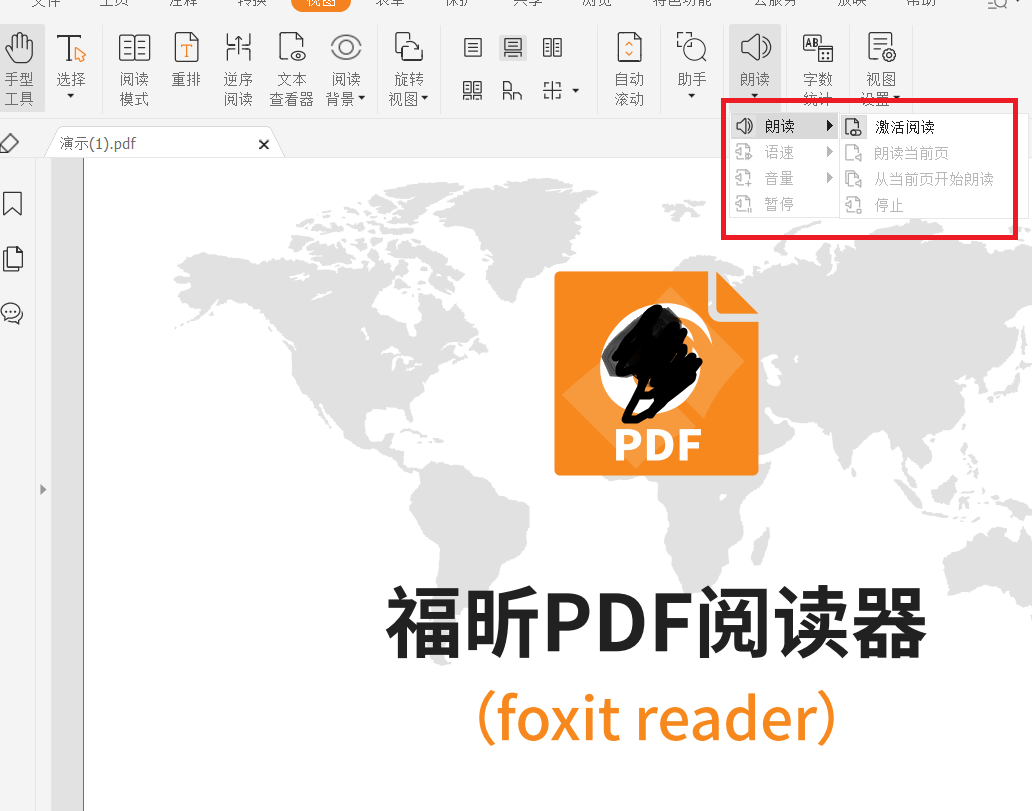
Task: Click the 逆序阅读 icon
Action: [x=238, y=66]
